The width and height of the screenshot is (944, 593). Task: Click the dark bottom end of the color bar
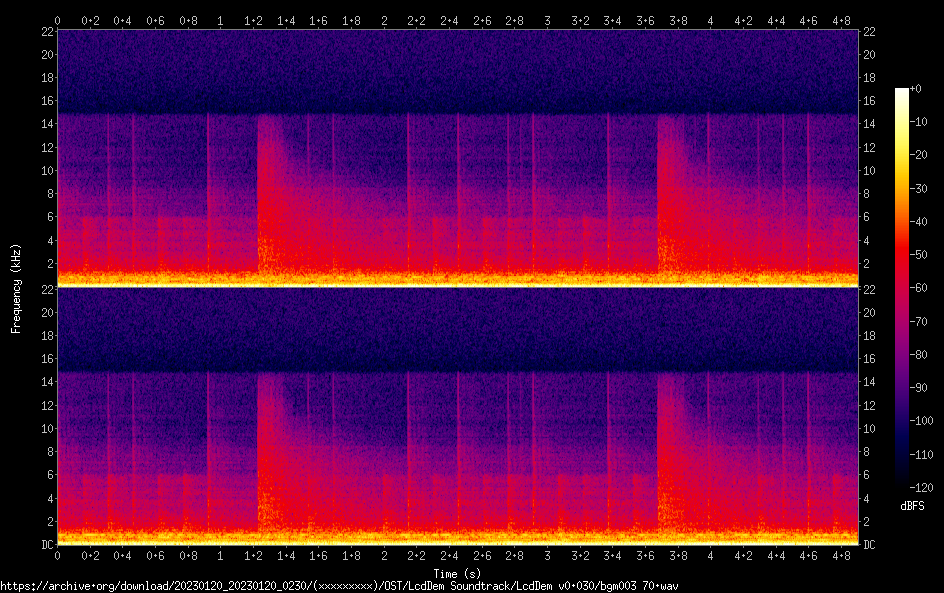click(x=902, y=484)
